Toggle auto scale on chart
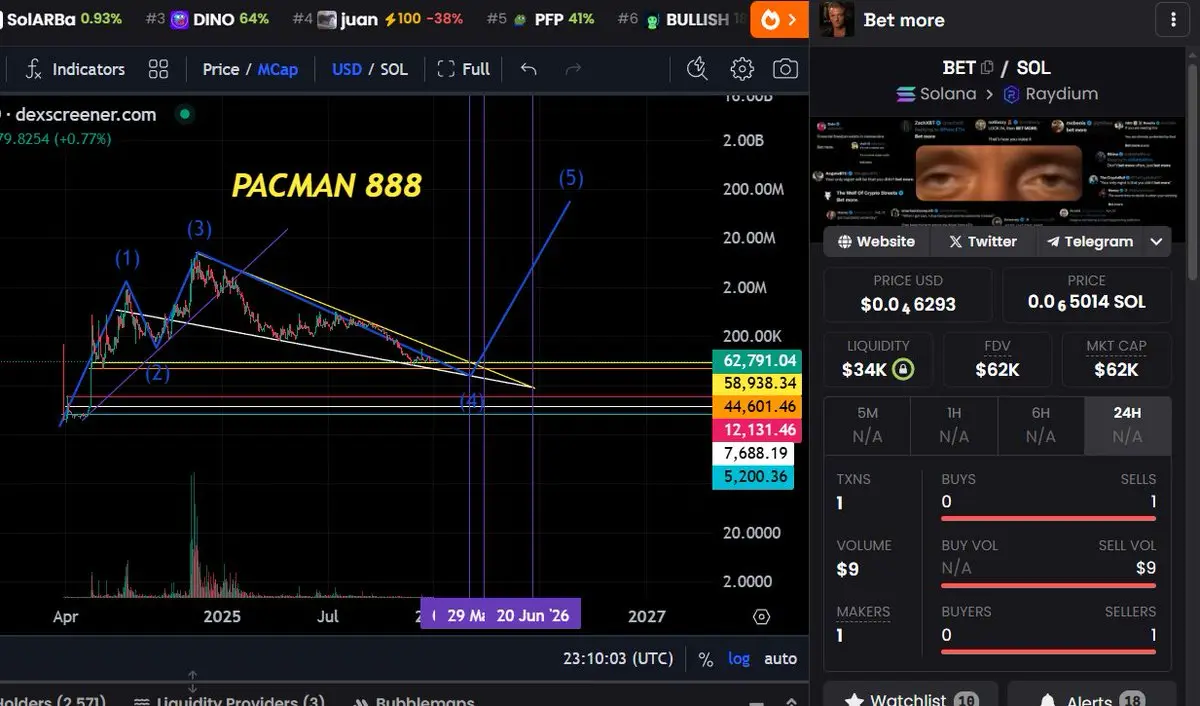Screen dimensions: 1200x706 click(780, 659)
